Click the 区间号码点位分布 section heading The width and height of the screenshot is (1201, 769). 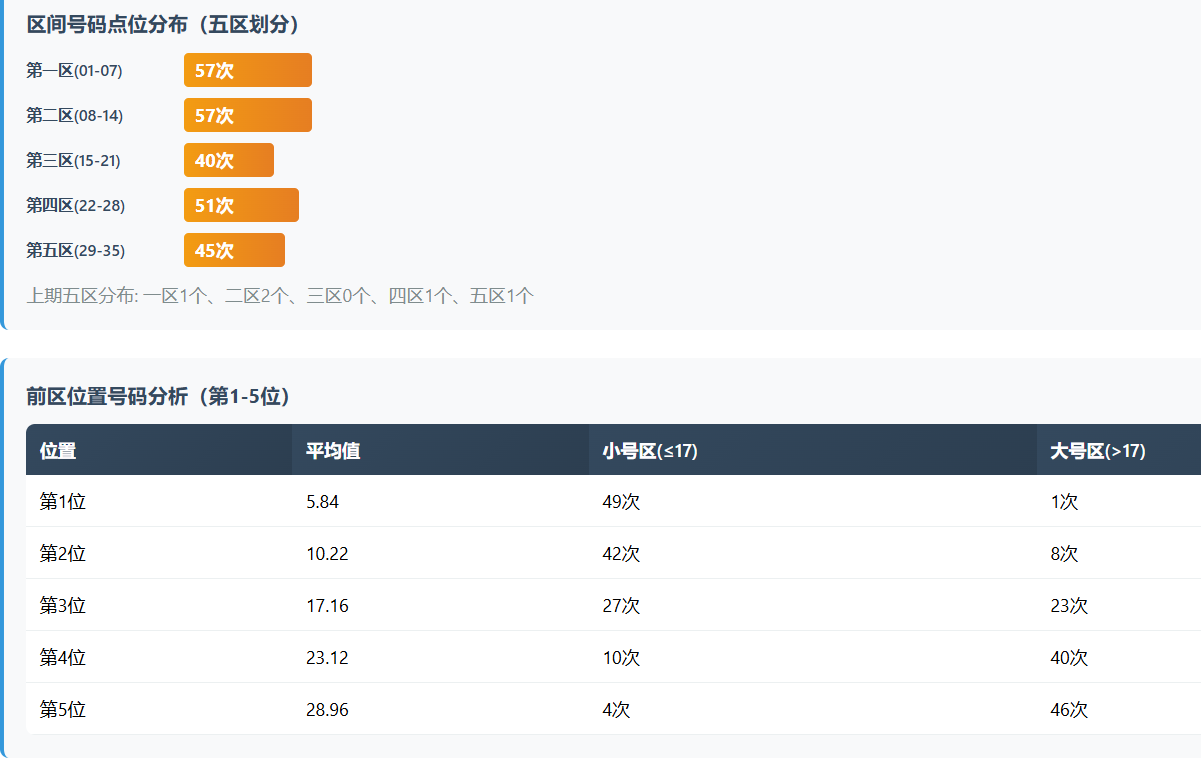[x=164, y=25]
